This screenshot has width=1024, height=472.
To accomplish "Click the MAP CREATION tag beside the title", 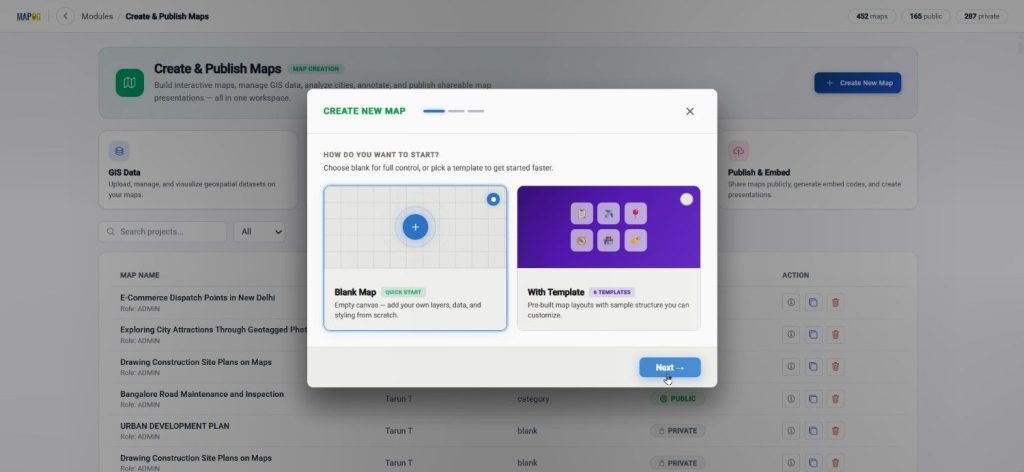I will [x=315, y=69].
